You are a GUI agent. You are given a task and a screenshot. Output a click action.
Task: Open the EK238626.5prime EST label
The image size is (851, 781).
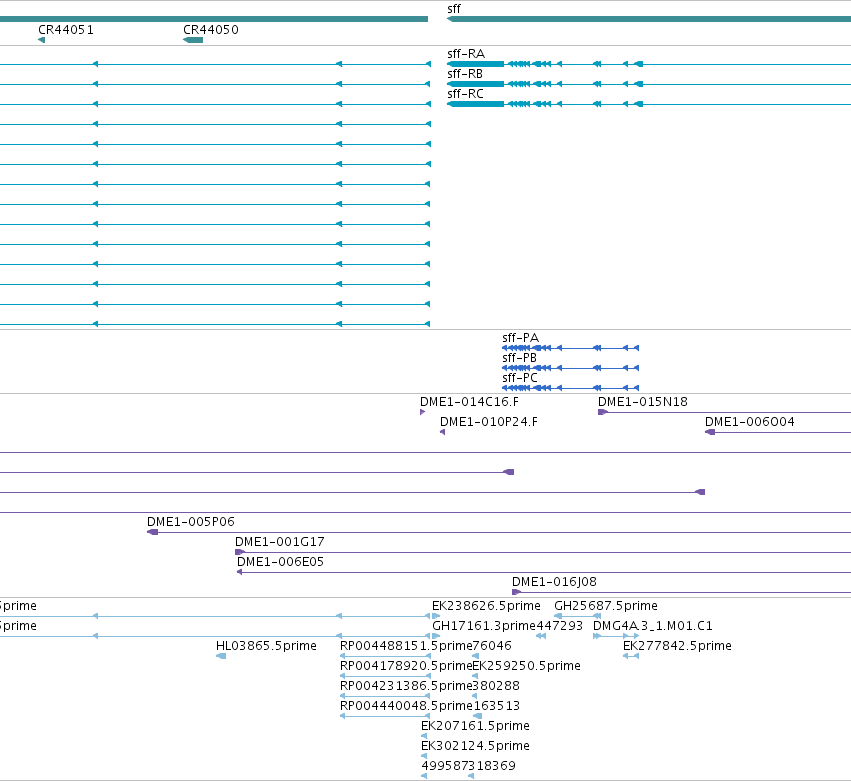click(x=486, y=606)
